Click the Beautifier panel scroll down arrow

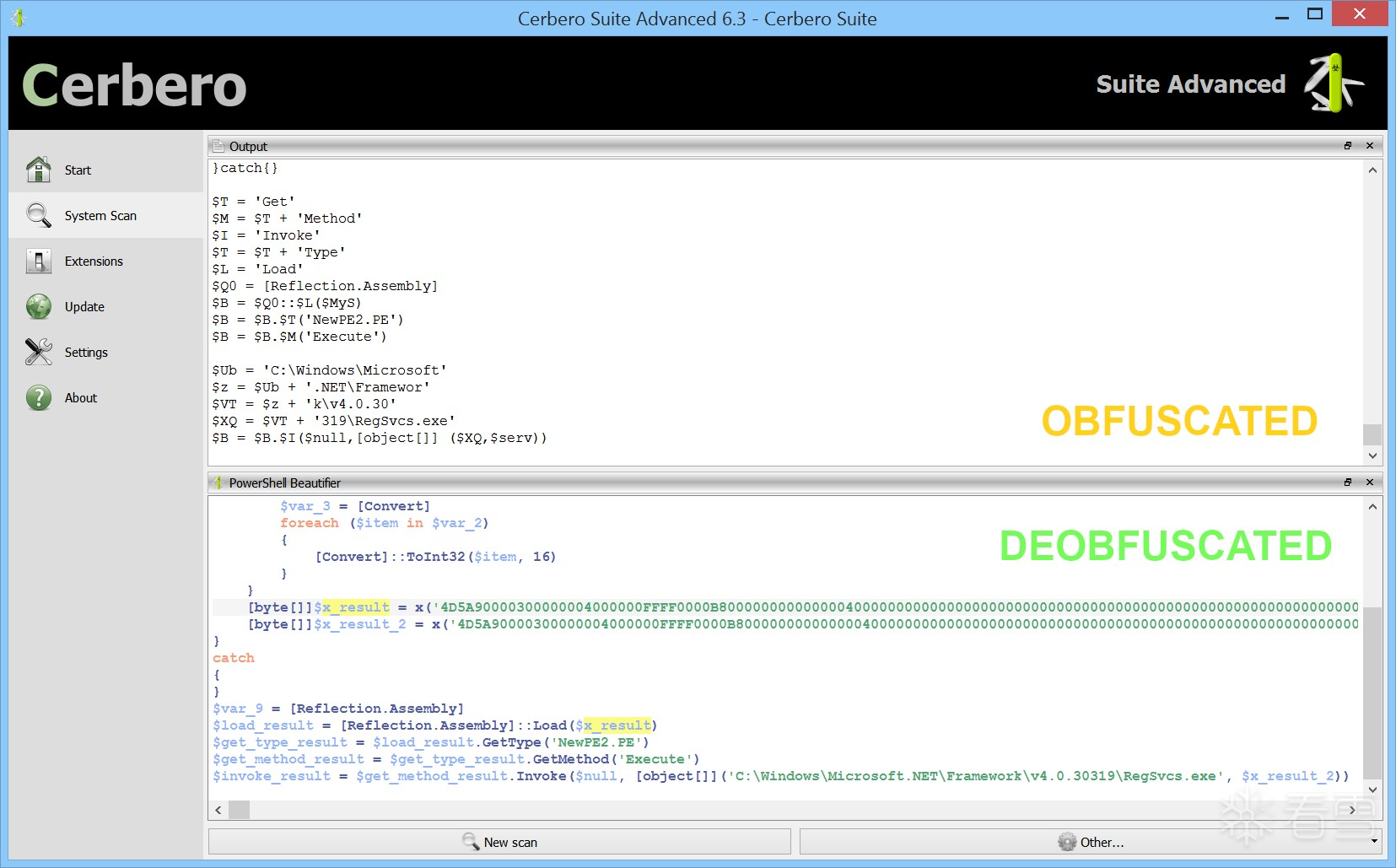[1372, 790]
